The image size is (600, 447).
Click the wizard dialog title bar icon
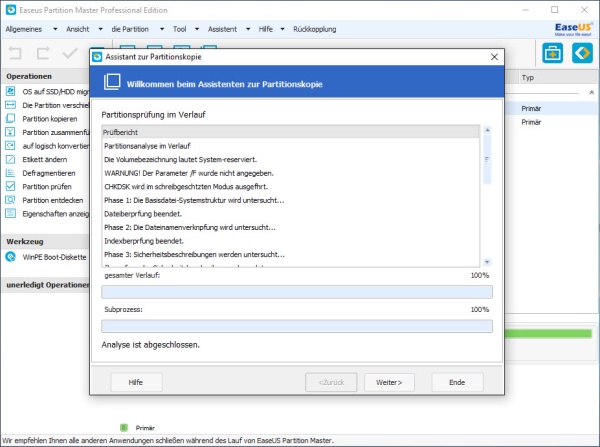pyautogui.click(x=97, y=57)
